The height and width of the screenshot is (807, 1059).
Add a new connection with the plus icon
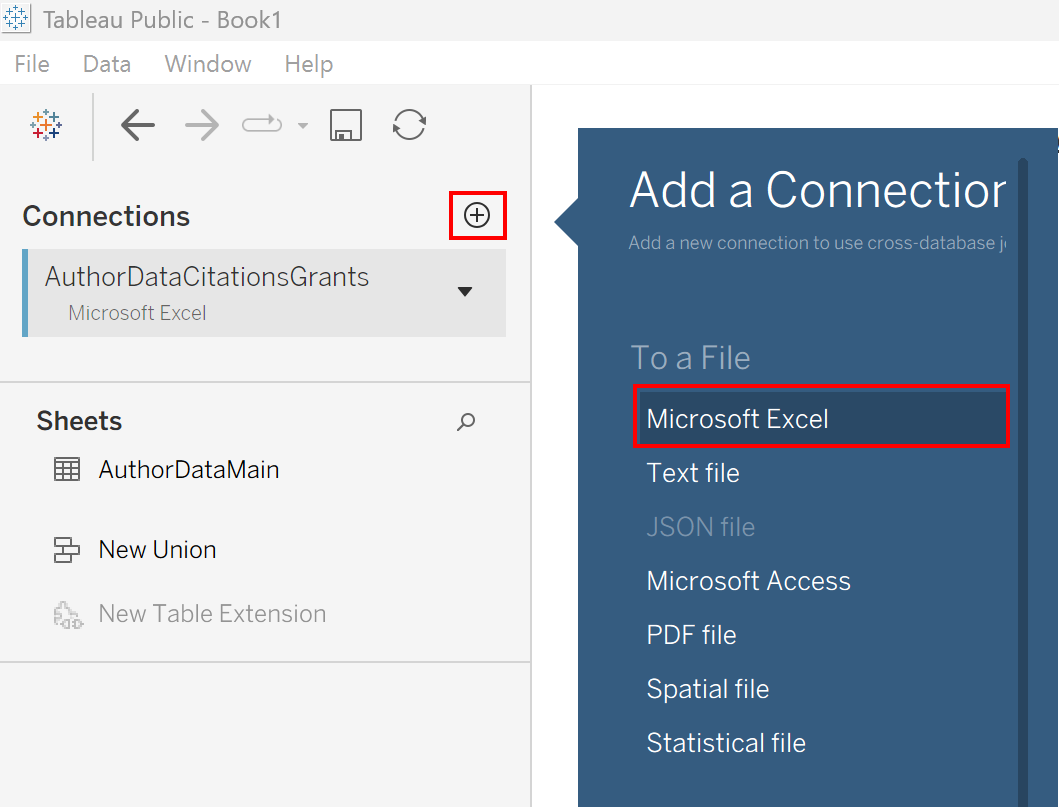point(477,215)
